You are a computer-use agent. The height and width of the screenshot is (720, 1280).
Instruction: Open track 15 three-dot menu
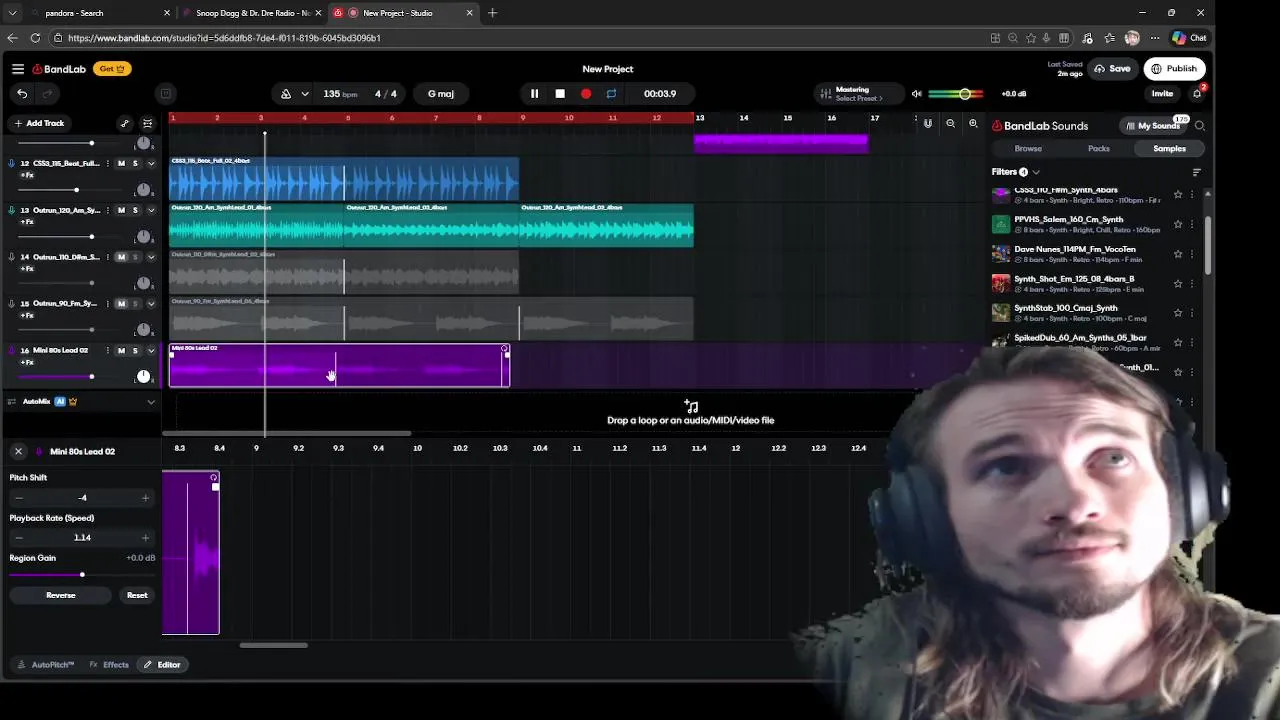[x=110, y=304]
